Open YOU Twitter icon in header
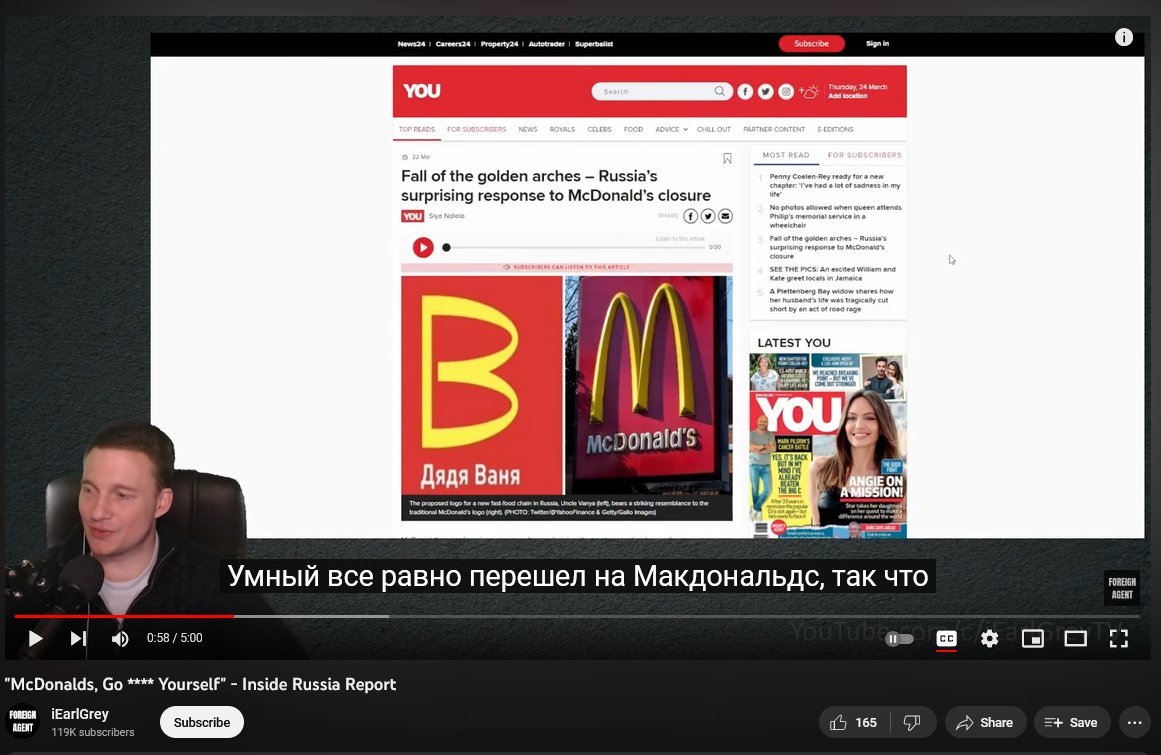 click(766, 91)
